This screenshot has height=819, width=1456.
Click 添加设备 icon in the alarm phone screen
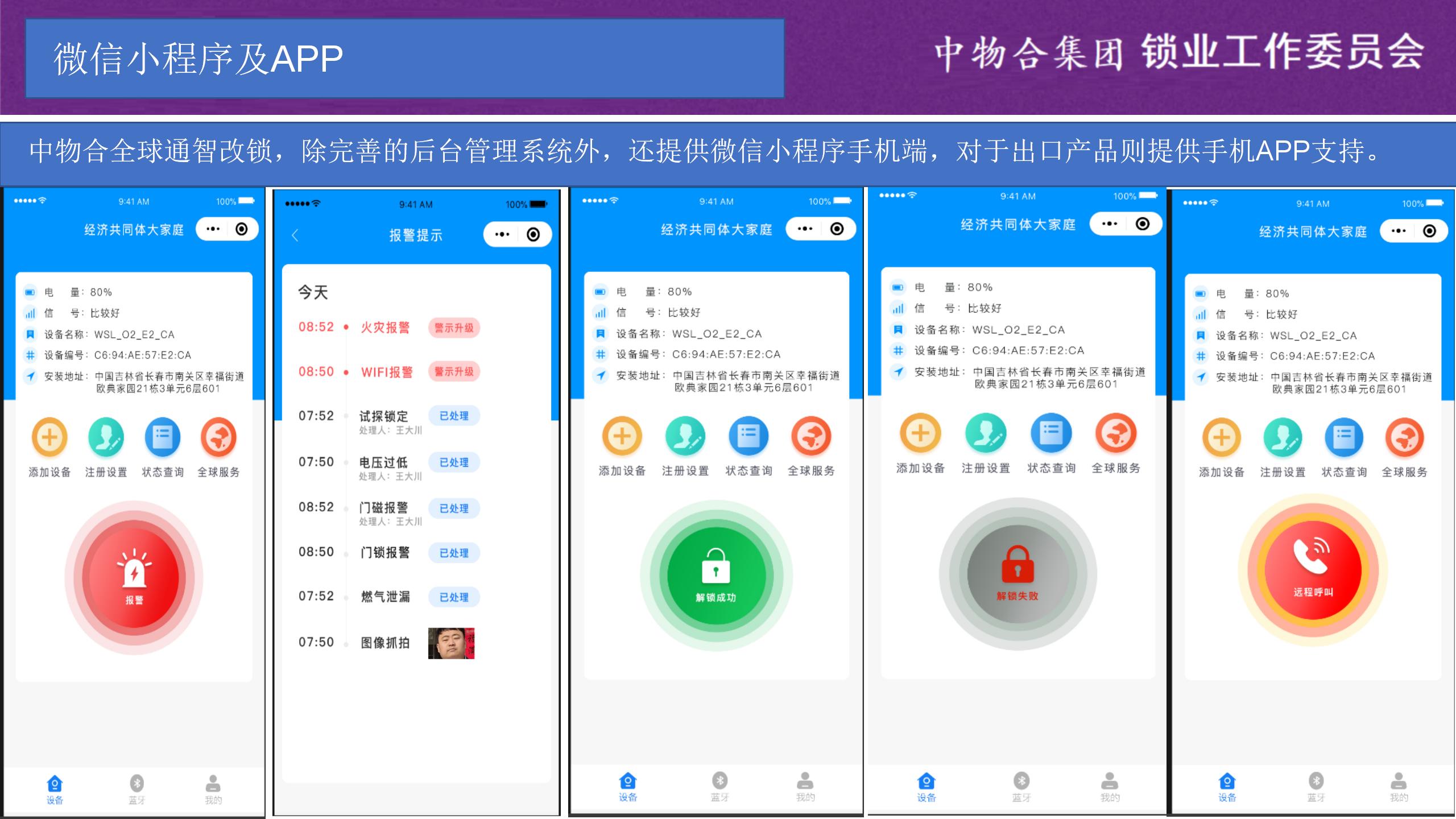pos(49,438)
